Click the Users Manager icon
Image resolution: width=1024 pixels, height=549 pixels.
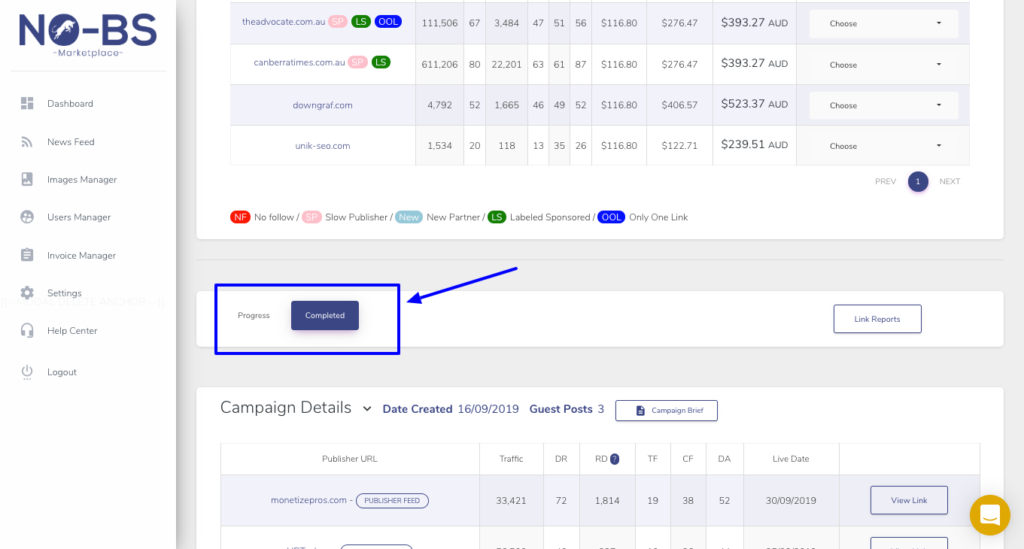[x=27, y=217]
